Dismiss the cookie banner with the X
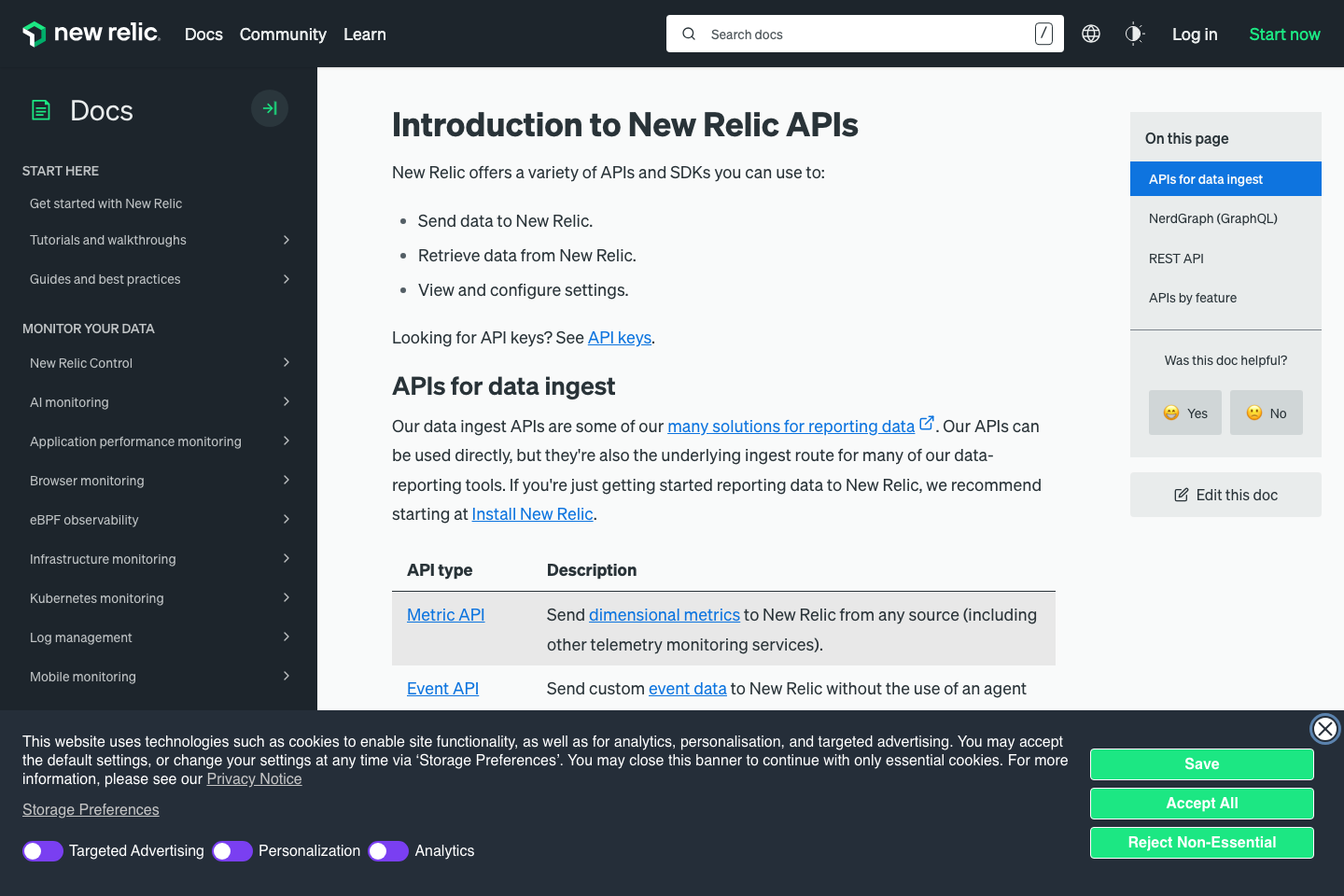 pyautogui.click(x=1324, y=729)
